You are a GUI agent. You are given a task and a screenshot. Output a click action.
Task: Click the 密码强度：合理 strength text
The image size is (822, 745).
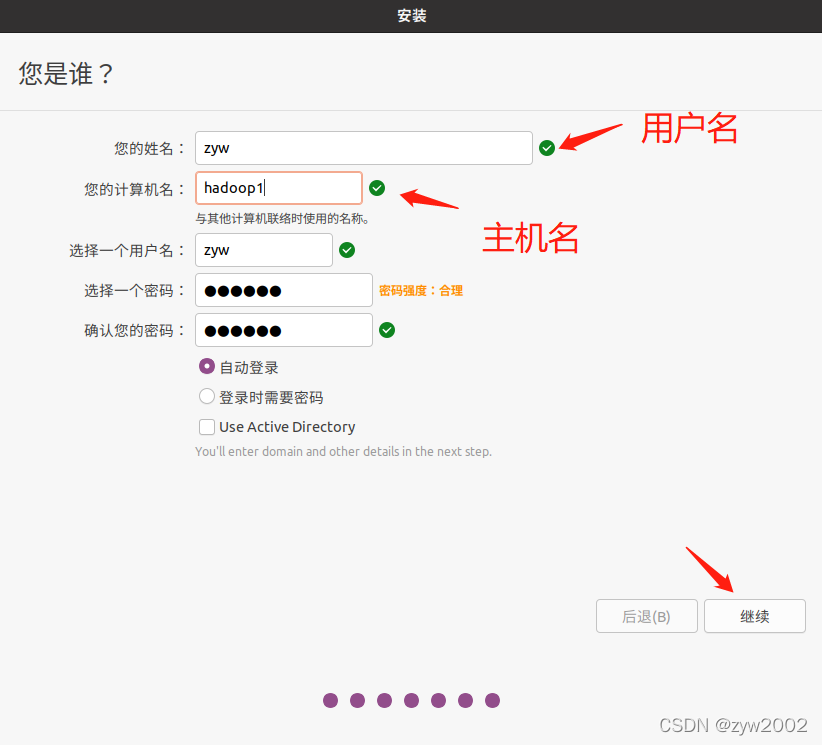pos(421,290)
